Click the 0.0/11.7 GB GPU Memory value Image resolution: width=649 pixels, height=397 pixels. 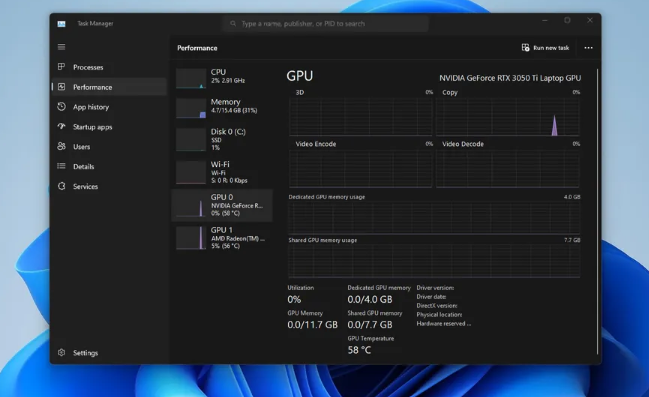(312, 325)
